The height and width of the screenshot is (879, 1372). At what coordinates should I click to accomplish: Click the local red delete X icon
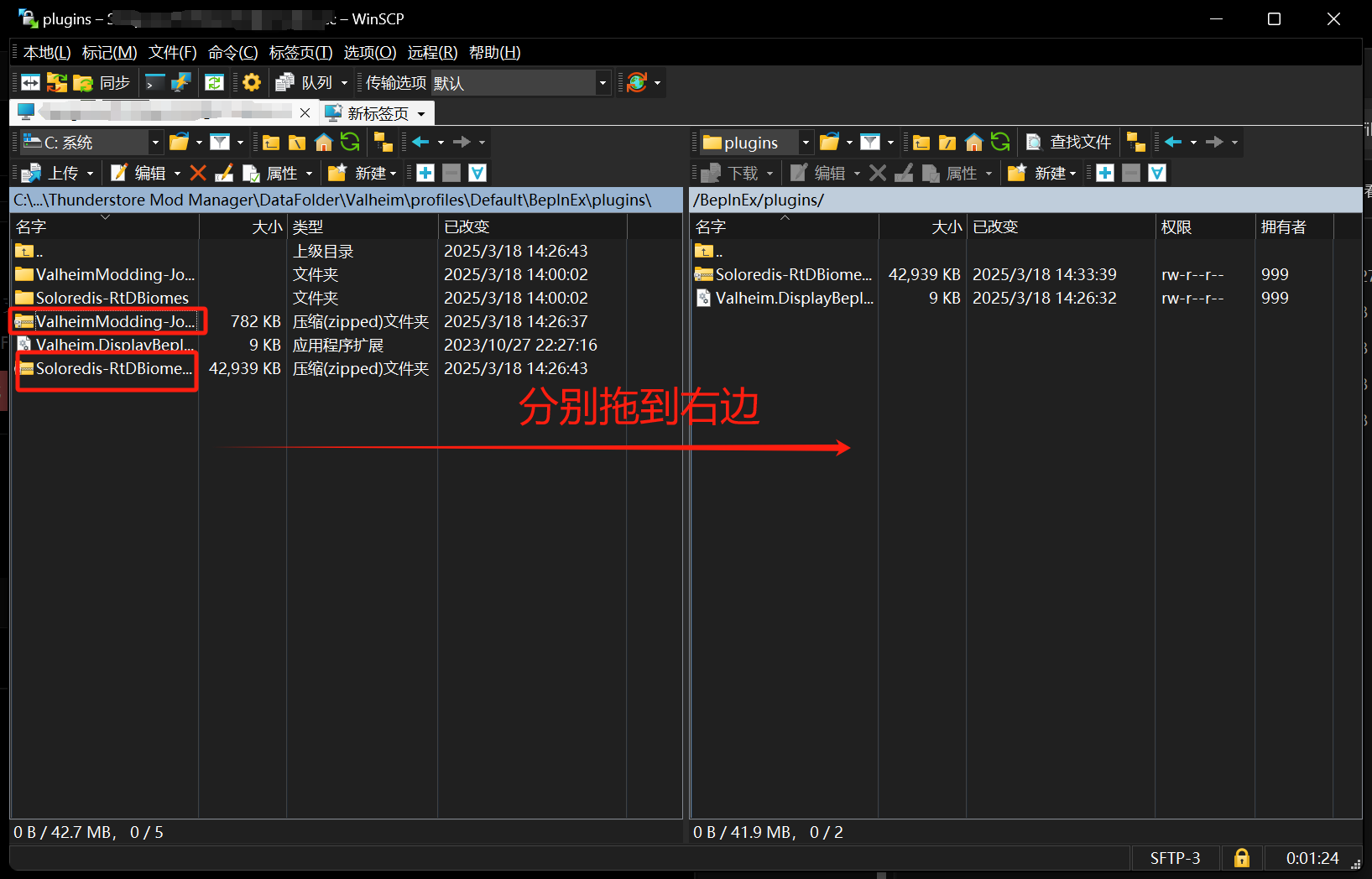pos(198,173)
